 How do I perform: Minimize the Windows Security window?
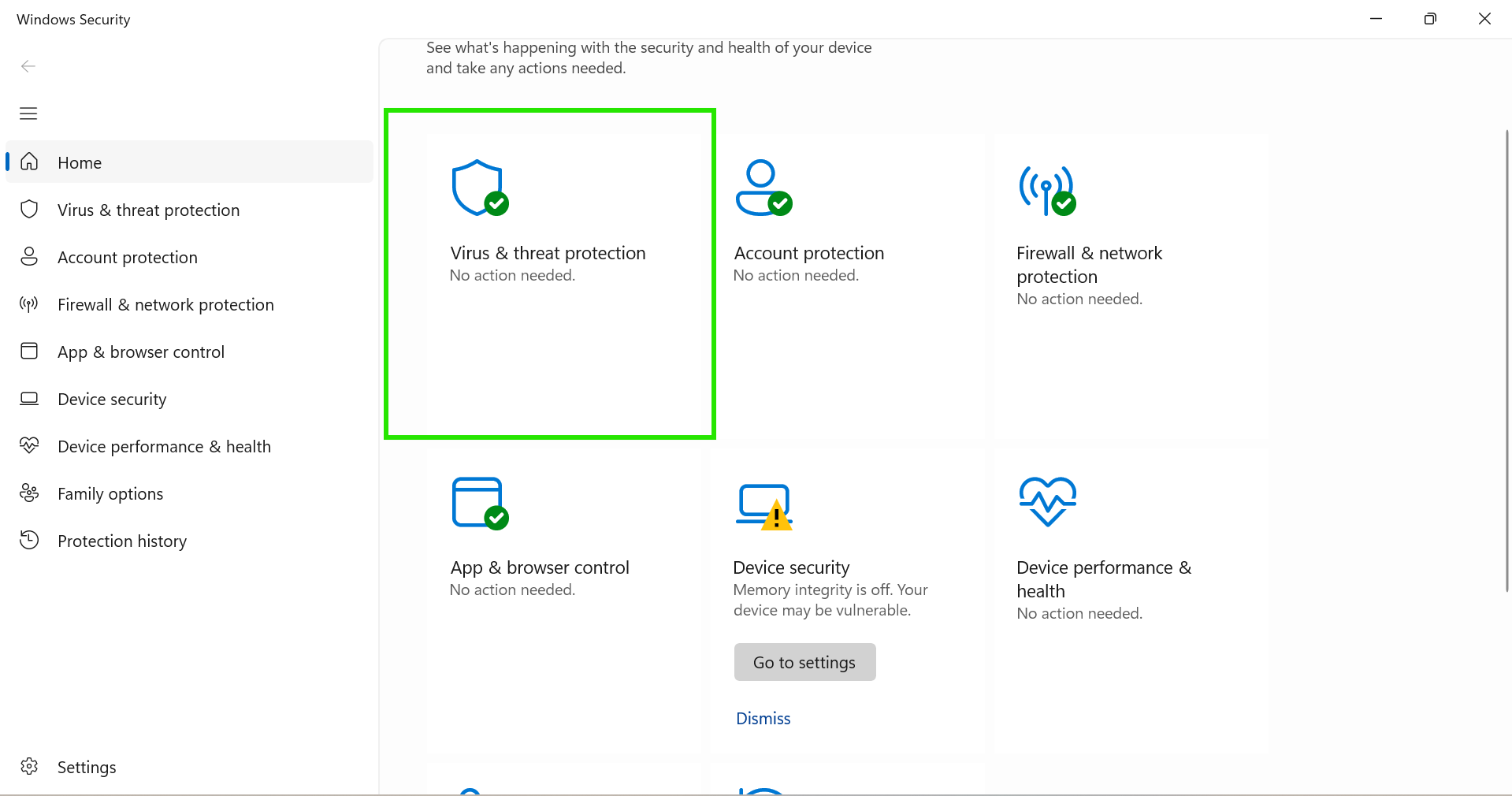point(1376,19)
